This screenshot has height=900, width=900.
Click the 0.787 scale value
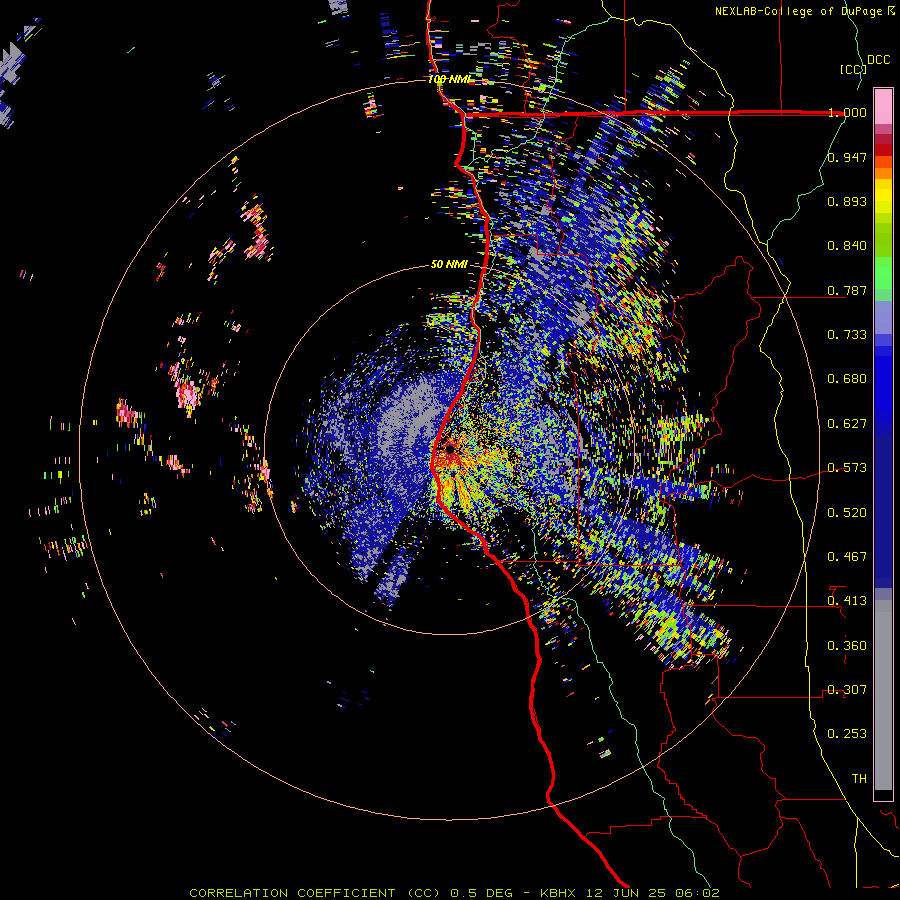847,290
